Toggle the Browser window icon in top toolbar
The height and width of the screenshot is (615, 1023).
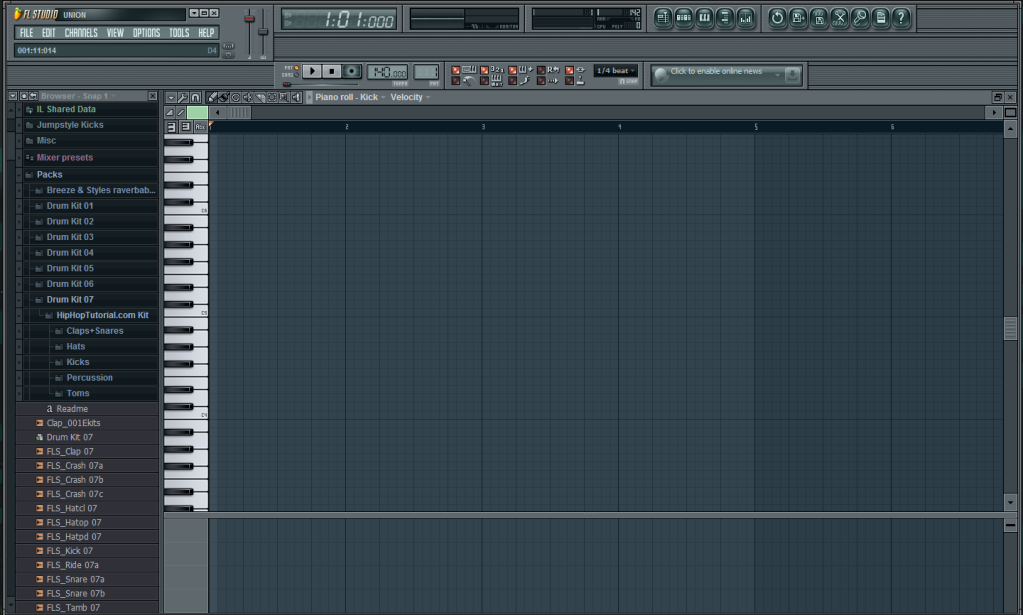(725, 18)
